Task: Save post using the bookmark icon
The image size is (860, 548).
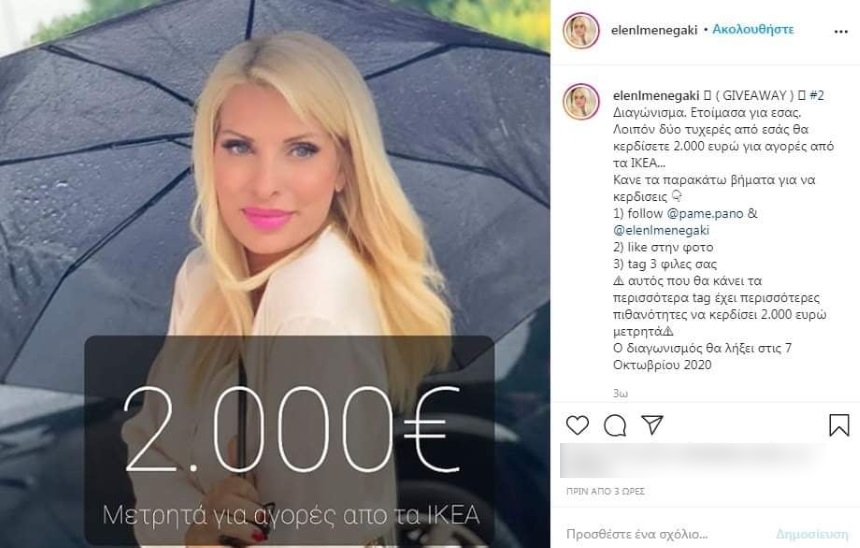Action: [839, 425]
